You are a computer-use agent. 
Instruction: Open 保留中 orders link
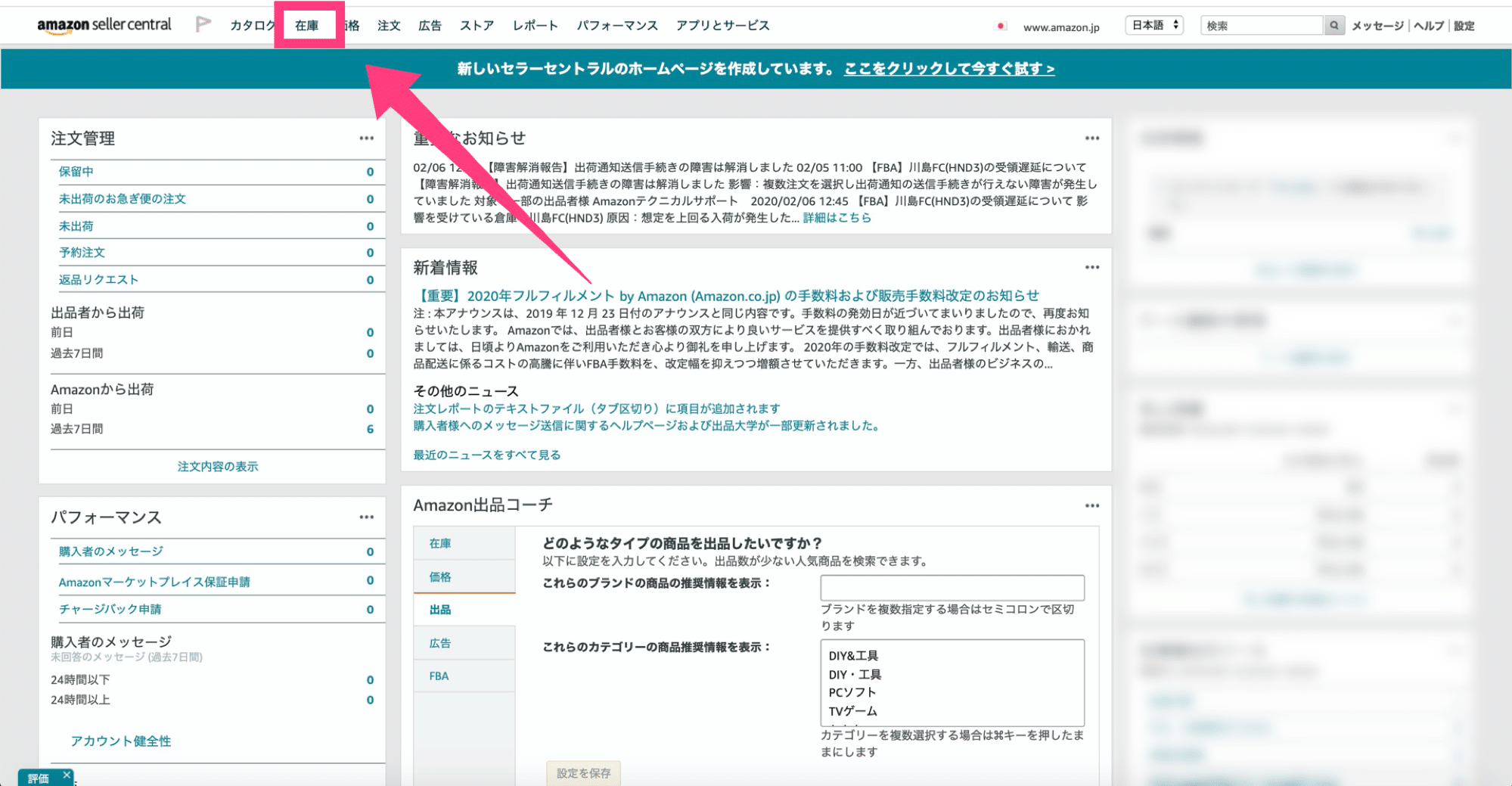tap(76, 172)
